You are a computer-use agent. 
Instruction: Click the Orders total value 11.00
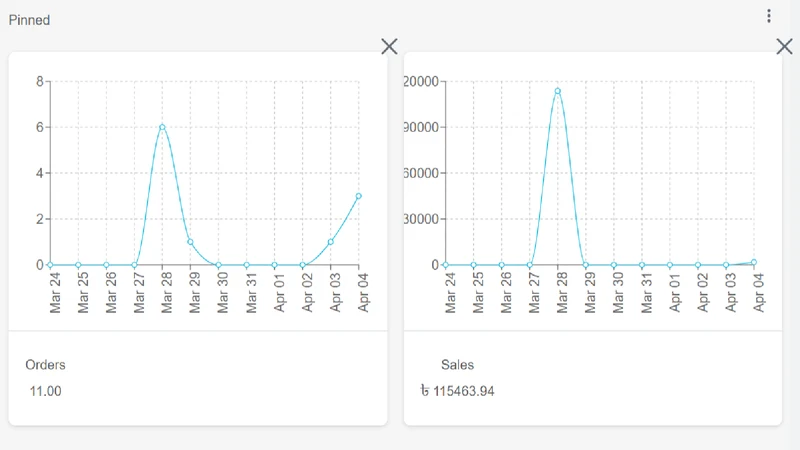45,391
